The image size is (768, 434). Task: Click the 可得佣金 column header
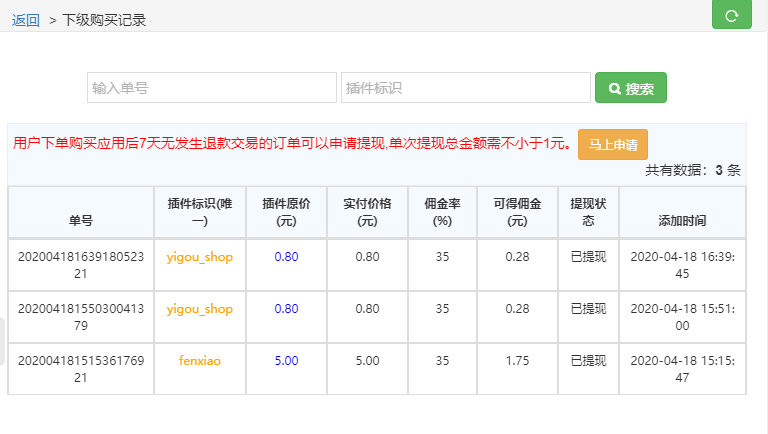point(517,212)
